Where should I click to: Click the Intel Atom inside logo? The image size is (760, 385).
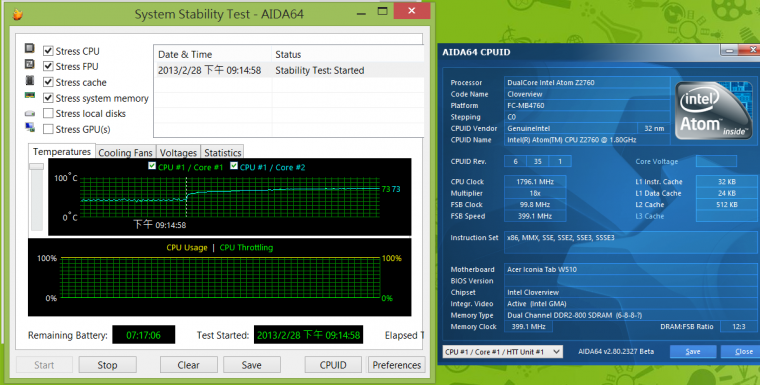712,111
